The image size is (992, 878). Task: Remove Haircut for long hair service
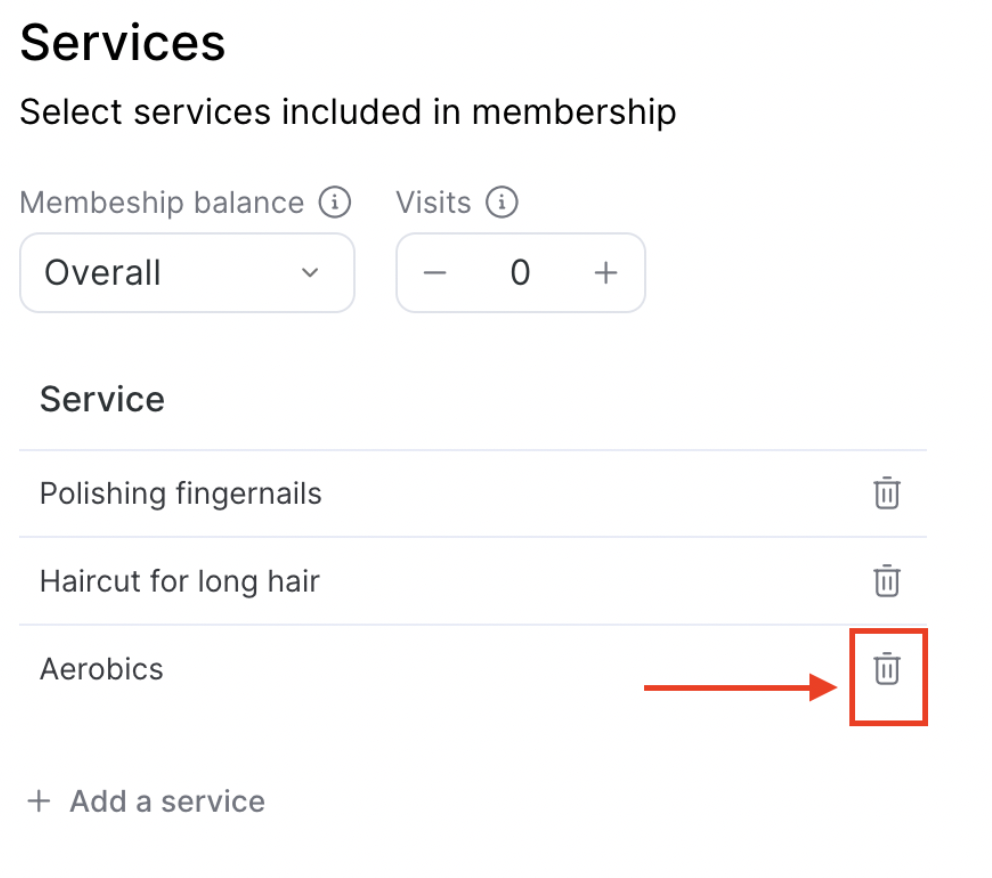(x=886, y=581)
